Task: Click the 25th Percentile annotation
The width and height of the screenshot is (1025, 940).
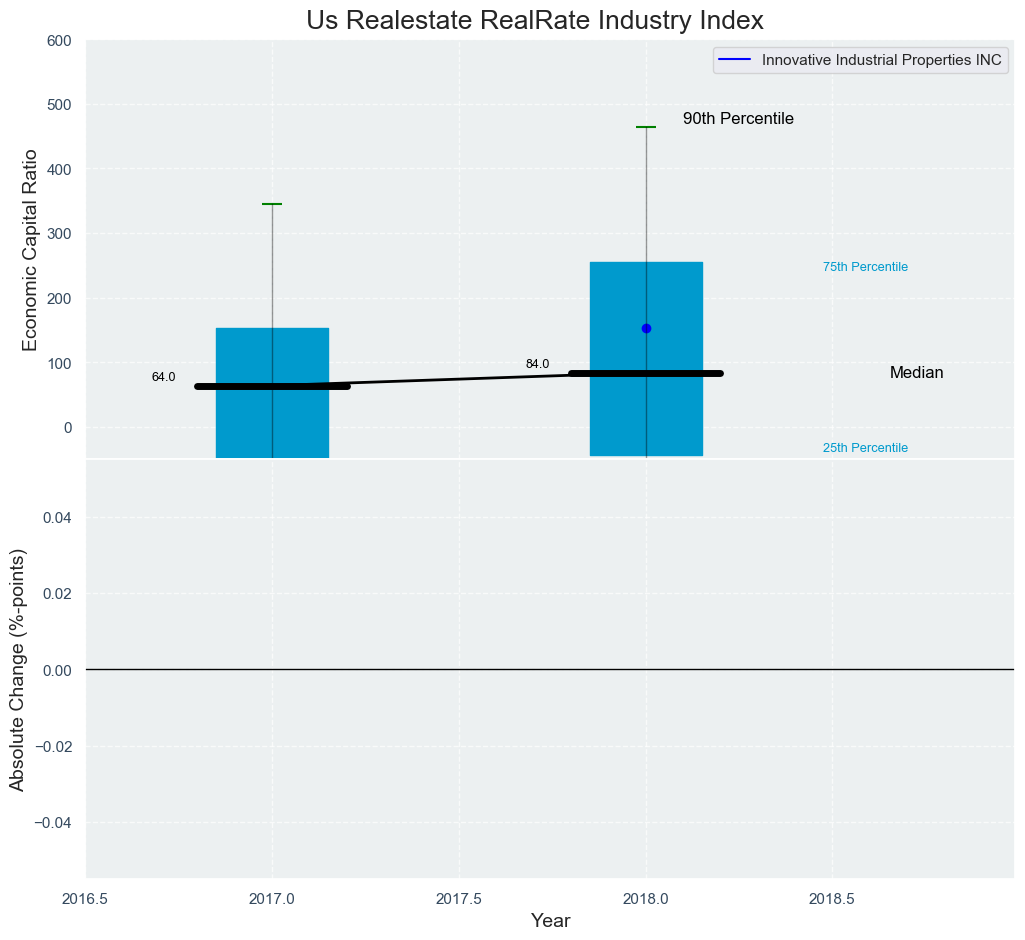Action: tap(865, 448)
